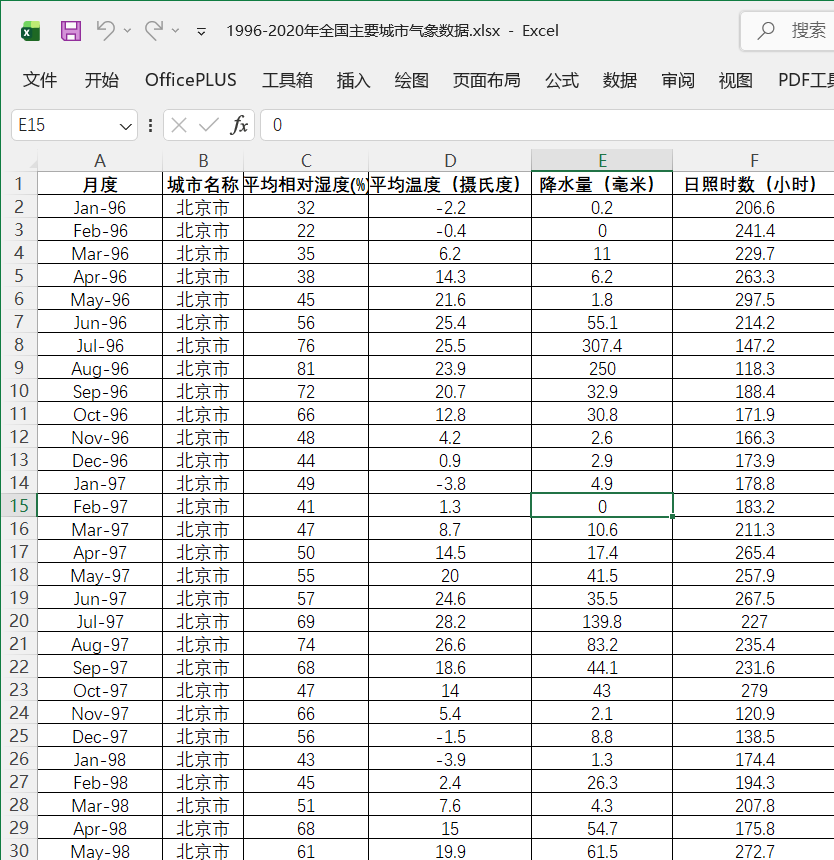Switch to the 插入 tab
This screenshot has height=860, width=834.
click(x=353, y=80)
